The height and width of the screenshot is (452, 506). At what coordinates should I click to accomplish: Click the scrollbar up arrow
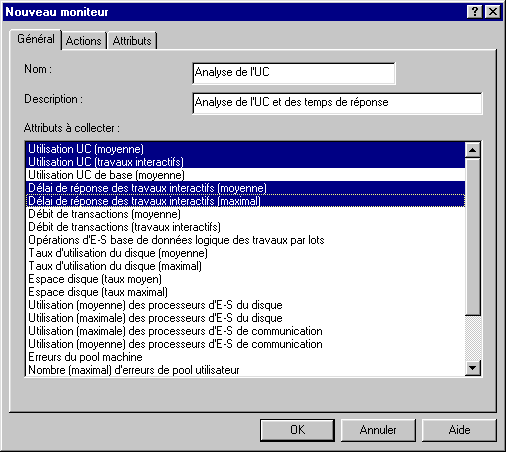point(472,150)
